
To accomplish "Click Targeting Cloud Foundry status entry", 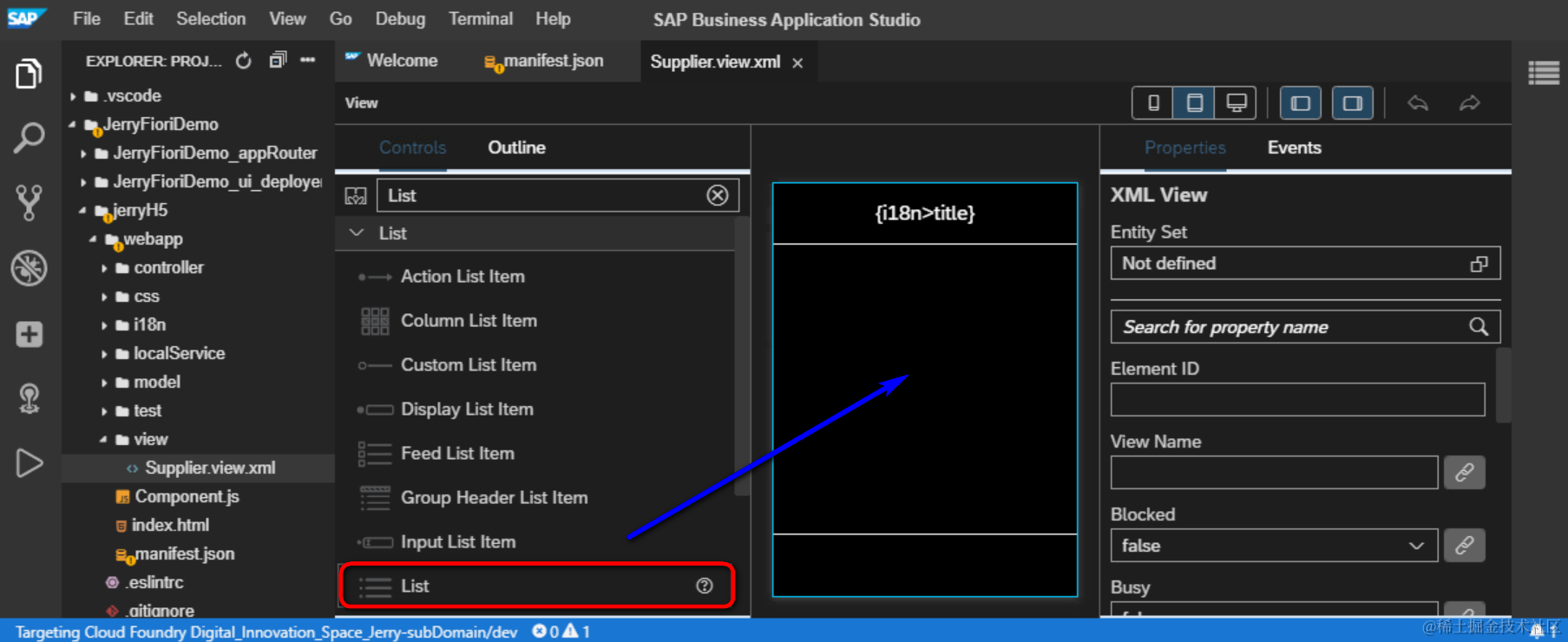I will point(266,632).
